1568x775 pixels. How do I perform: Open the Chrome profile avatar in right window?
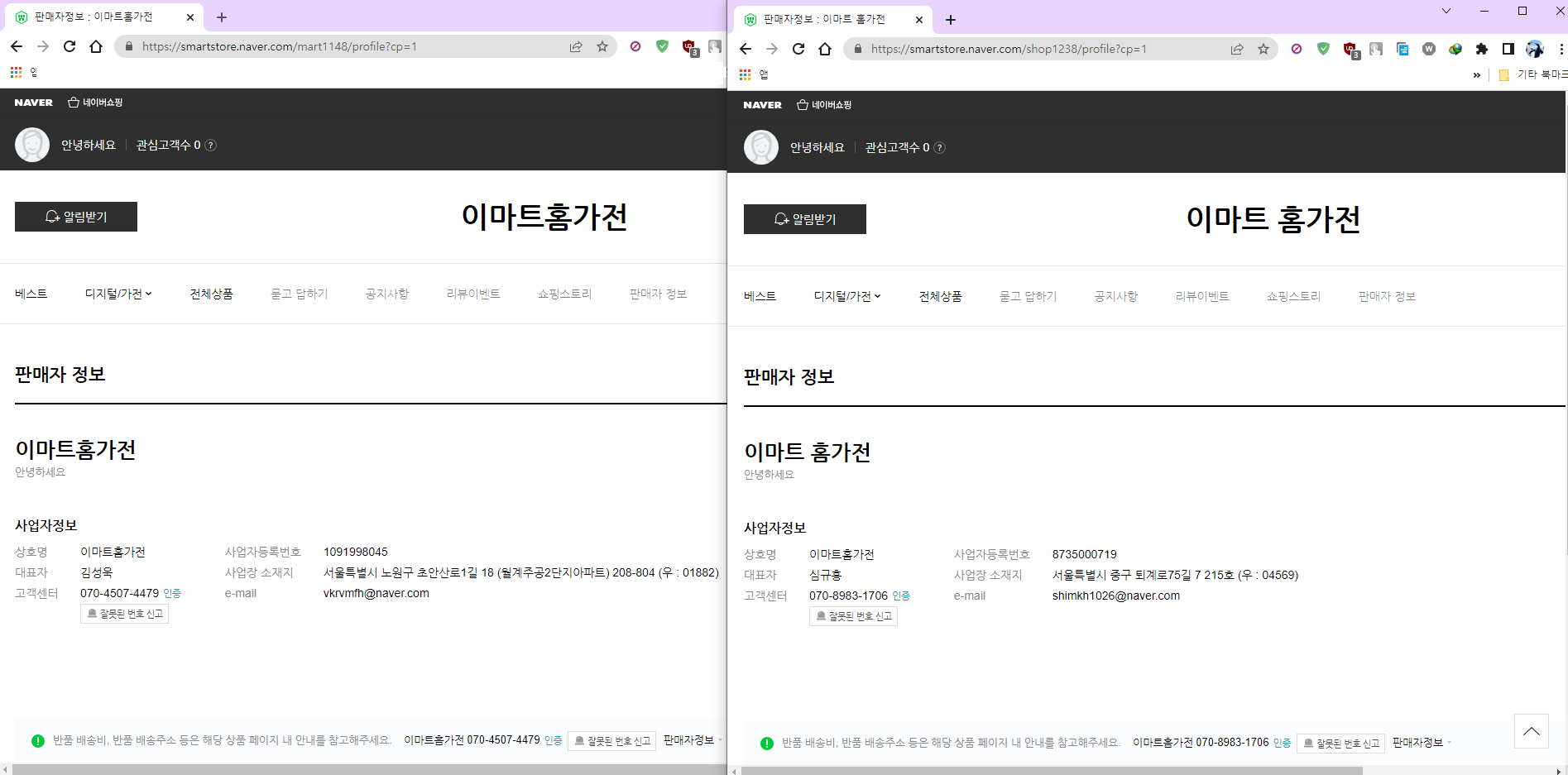(1535, 49)
